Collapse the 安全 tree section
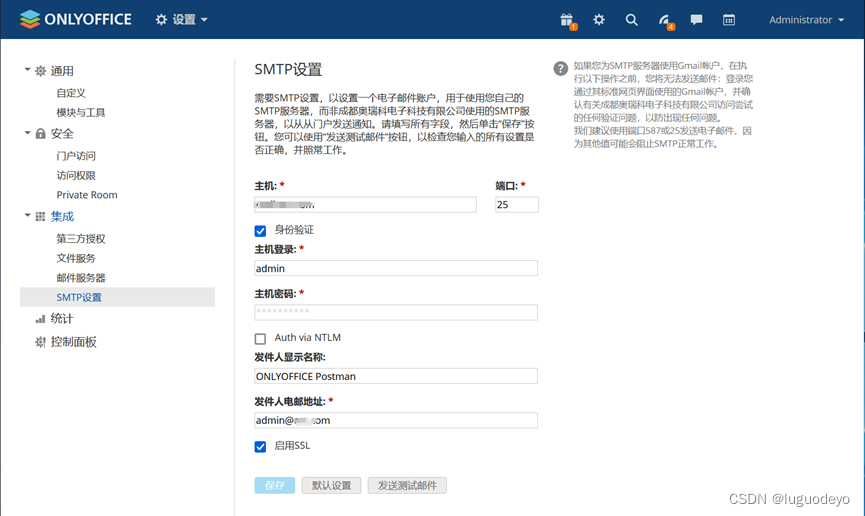 click(x=27, y=132)
